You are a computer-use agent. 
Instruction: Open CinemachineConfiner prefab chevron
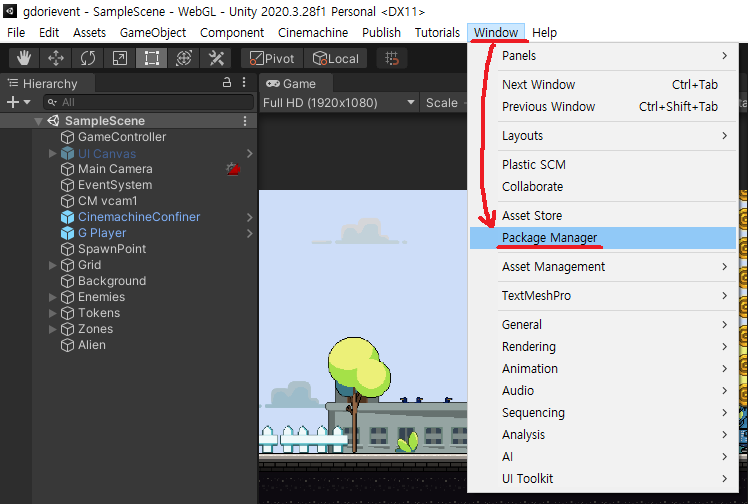(x=249, y=217)
